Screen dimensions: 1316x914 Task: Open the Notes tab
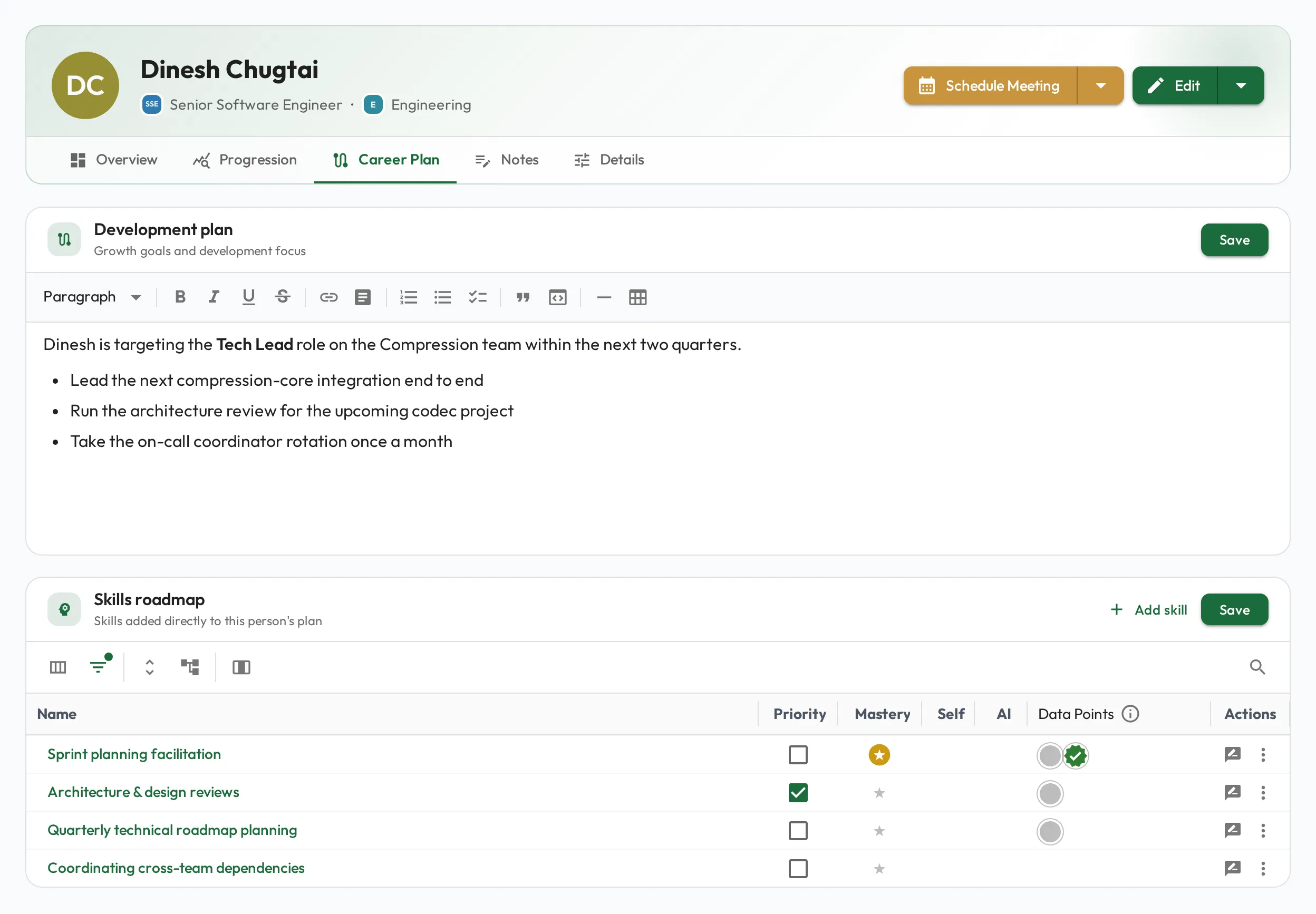(507, 160)
